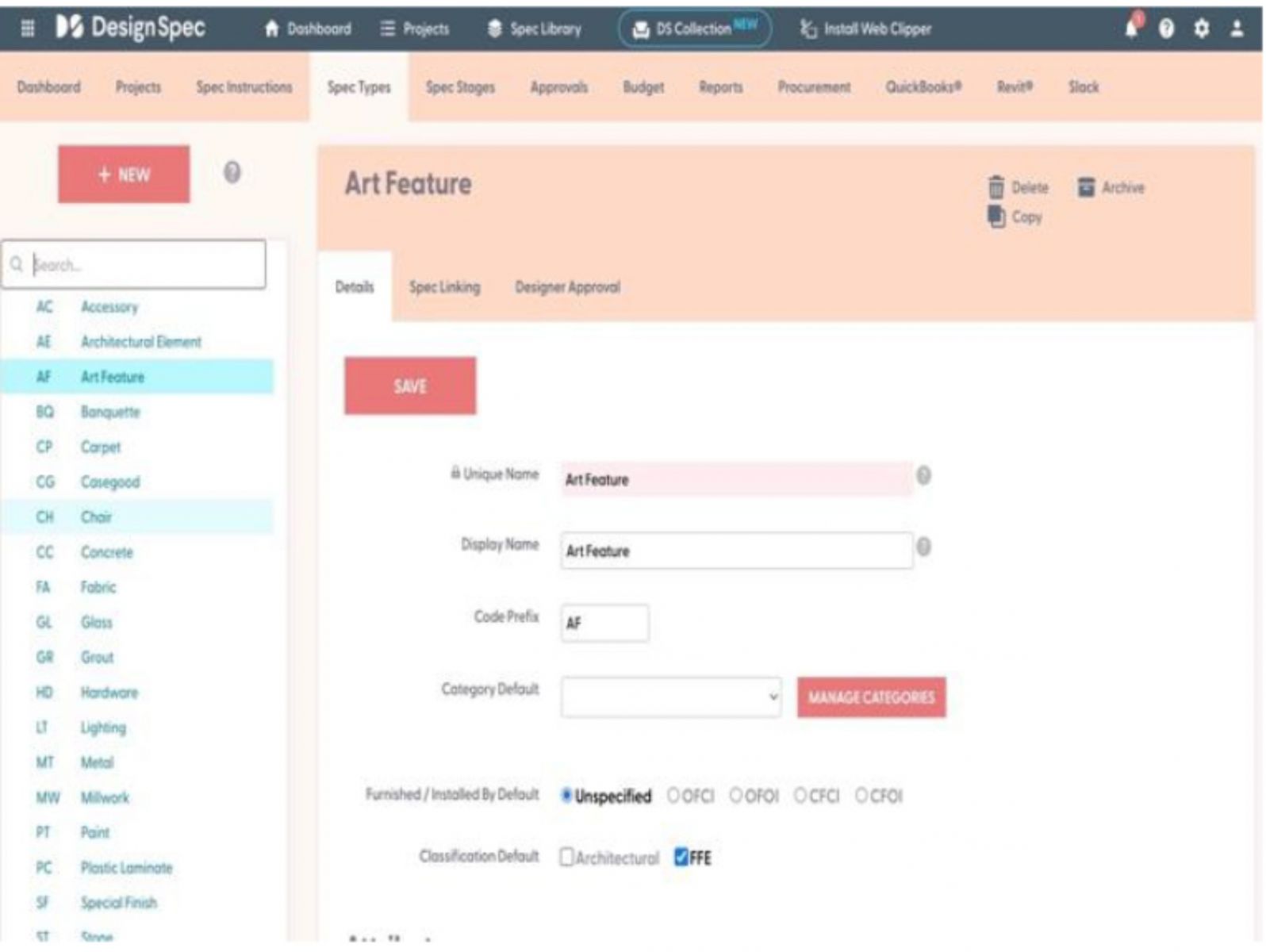Open the apps grid menu icon
1266x952 pixels.
click(x=27, y=29)
